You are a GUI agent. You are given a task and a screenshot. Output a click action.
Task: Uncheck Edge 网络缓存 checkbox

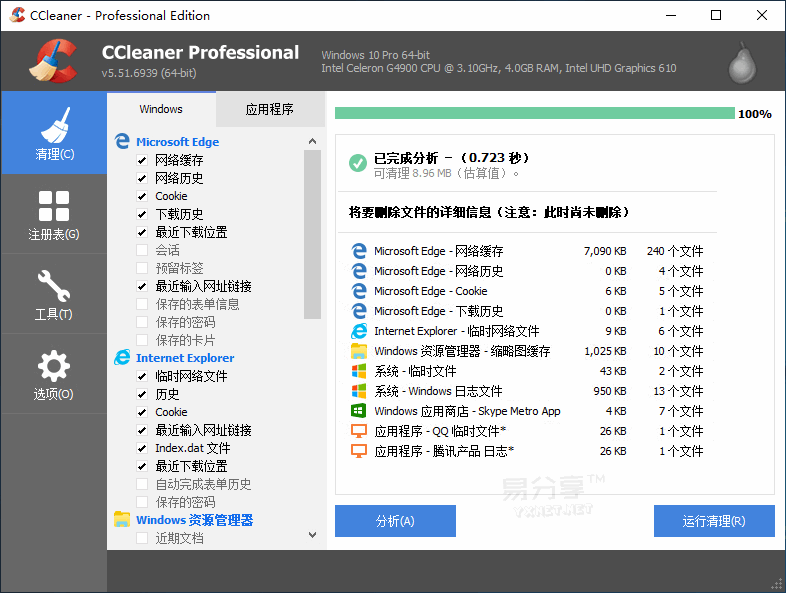click(x=142, y=160)
